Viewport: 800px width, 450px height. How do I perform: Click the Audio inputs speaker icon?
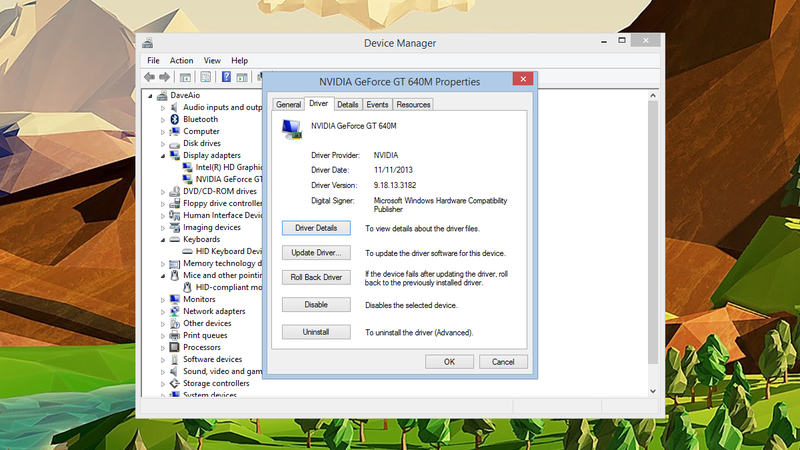pyautogui.click(x=174, y=107)
